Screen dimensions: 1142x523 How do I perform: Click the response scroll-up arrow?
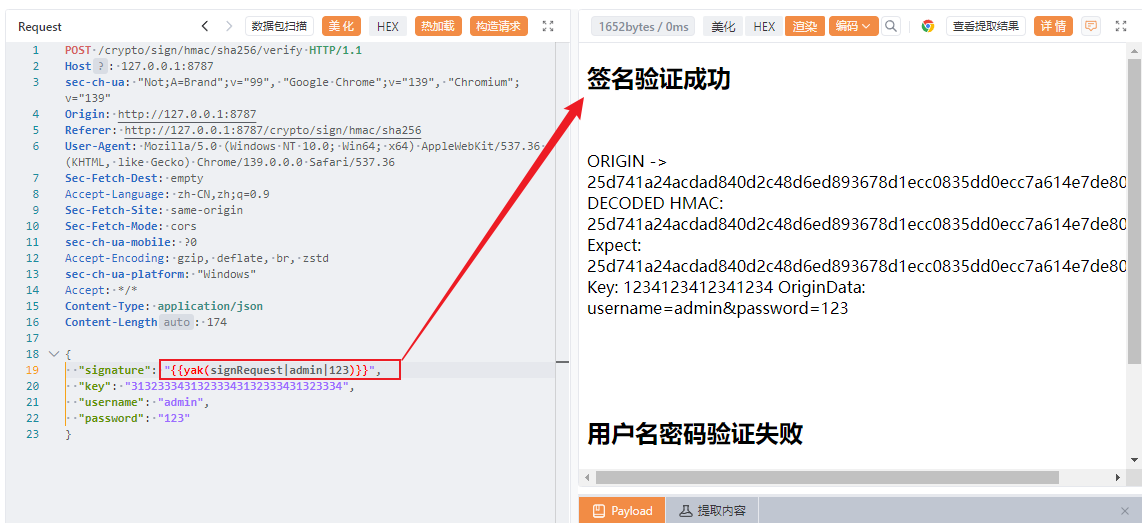pyautogui.click(x=1134, y=50)
